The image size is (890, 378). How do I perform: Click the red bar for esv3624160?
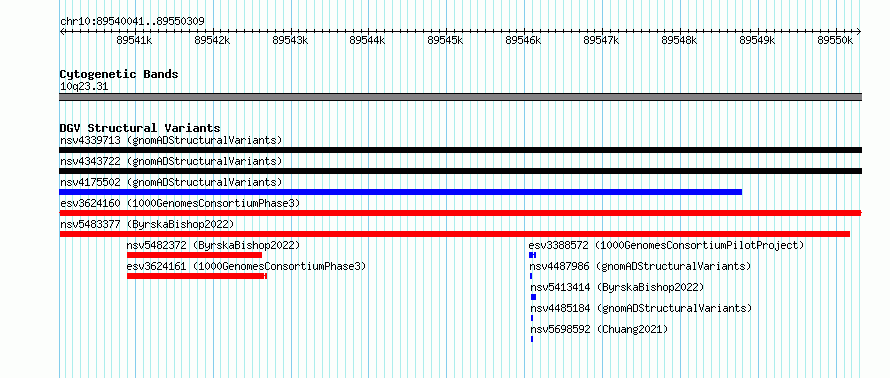click(x=460, y=213)
